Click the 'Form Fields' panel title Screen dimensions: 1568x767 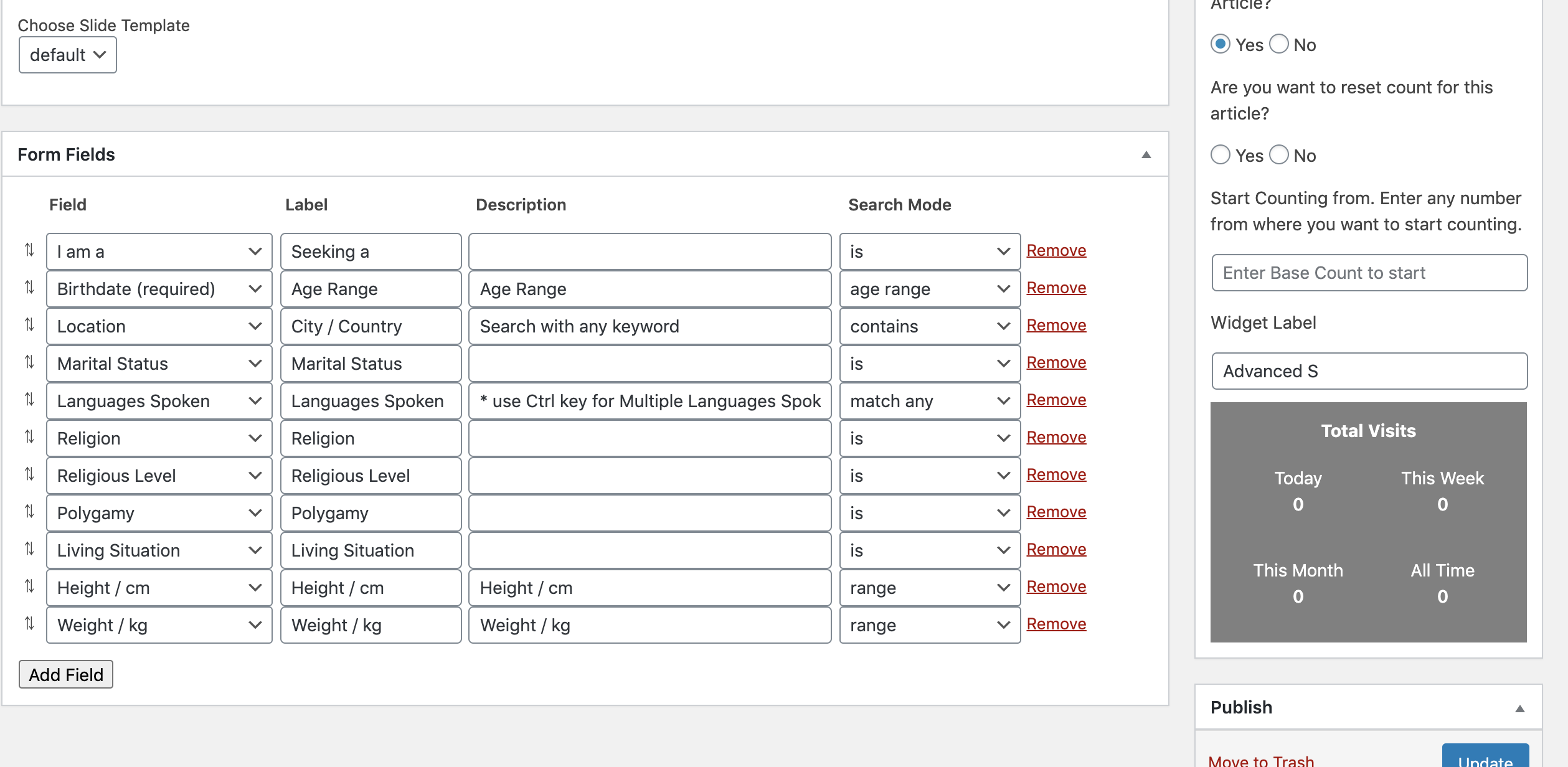(x=66, y=154)
